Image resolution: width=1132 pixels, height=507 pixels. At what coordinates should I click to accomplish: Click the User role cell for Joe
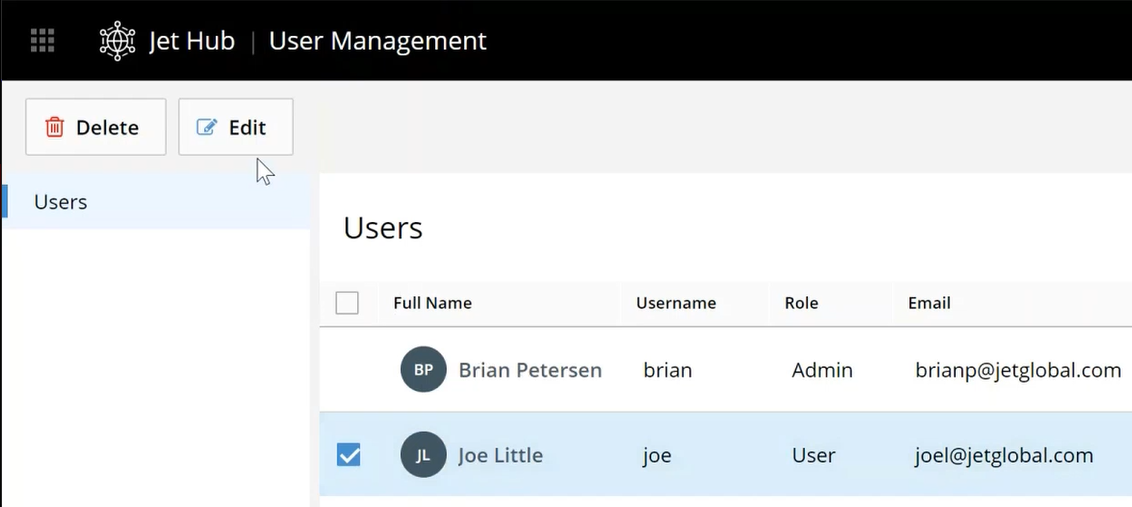[x=814, y=456]
